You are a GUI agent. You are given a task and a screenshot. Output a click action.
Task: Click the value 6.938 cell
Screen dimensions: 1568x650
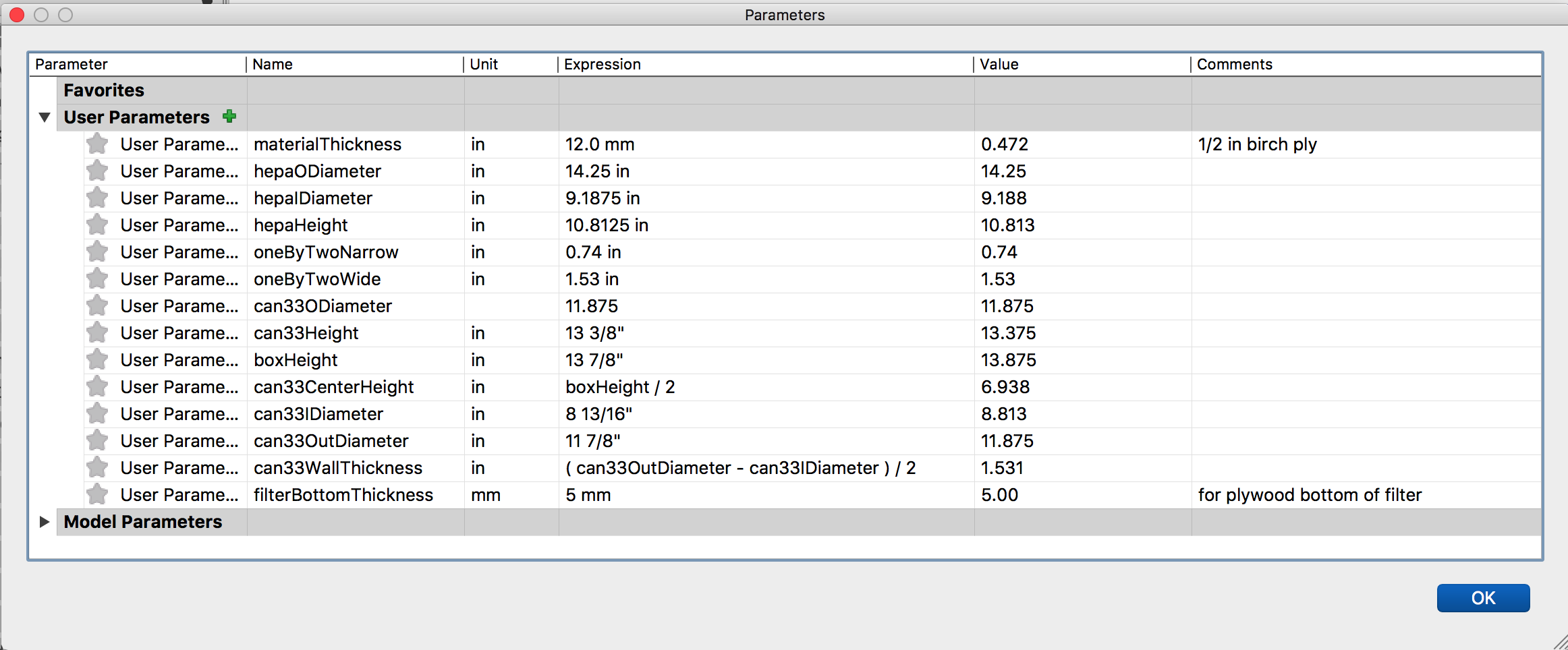pyautogui.click(x=1083, y=387)
